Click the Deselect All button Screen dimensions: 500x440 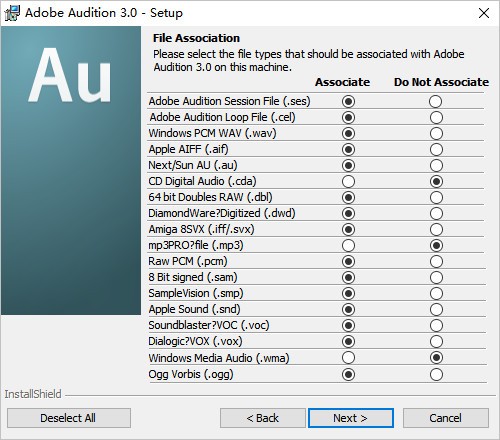pos(69,418)
